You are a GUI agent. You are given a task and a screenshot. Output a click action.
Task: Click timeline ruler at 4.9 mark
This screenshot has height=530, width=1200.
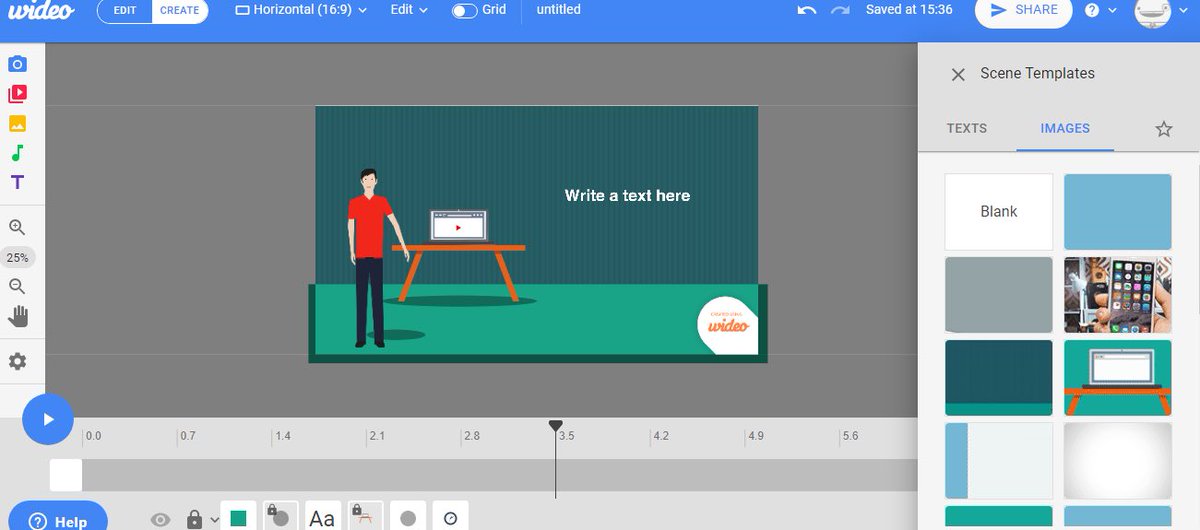pos(756,436)
